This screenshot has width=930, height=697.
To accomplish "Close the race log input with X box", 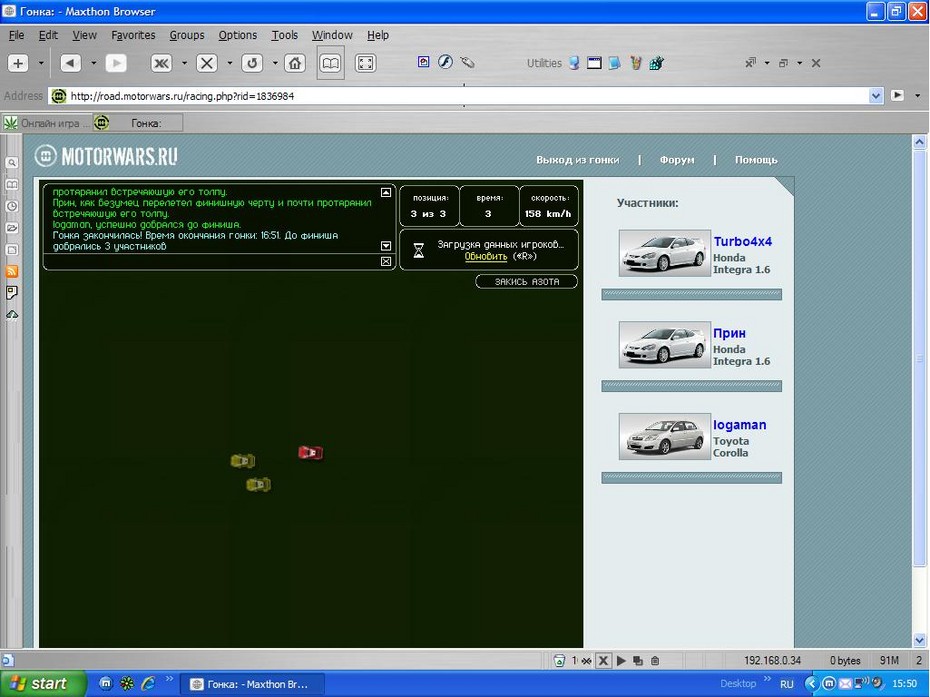I will 386,262.
